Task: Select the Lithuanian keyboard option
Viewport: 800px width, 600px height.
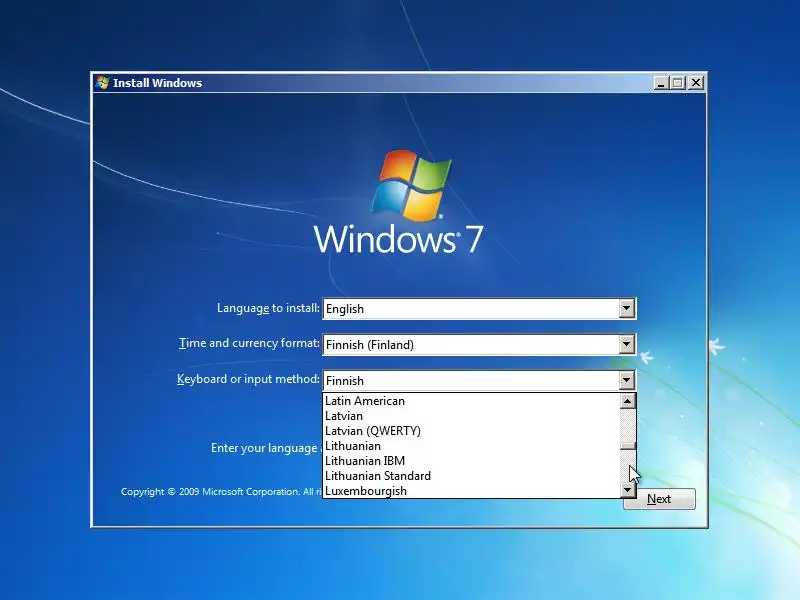Action: pos(471,446)
